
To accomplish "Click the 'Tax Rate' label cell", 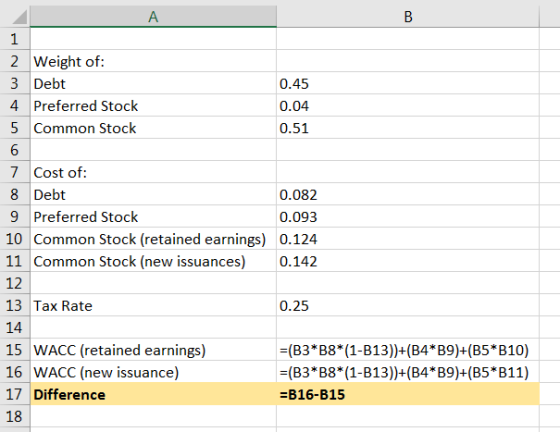I will tap(153, 305).
